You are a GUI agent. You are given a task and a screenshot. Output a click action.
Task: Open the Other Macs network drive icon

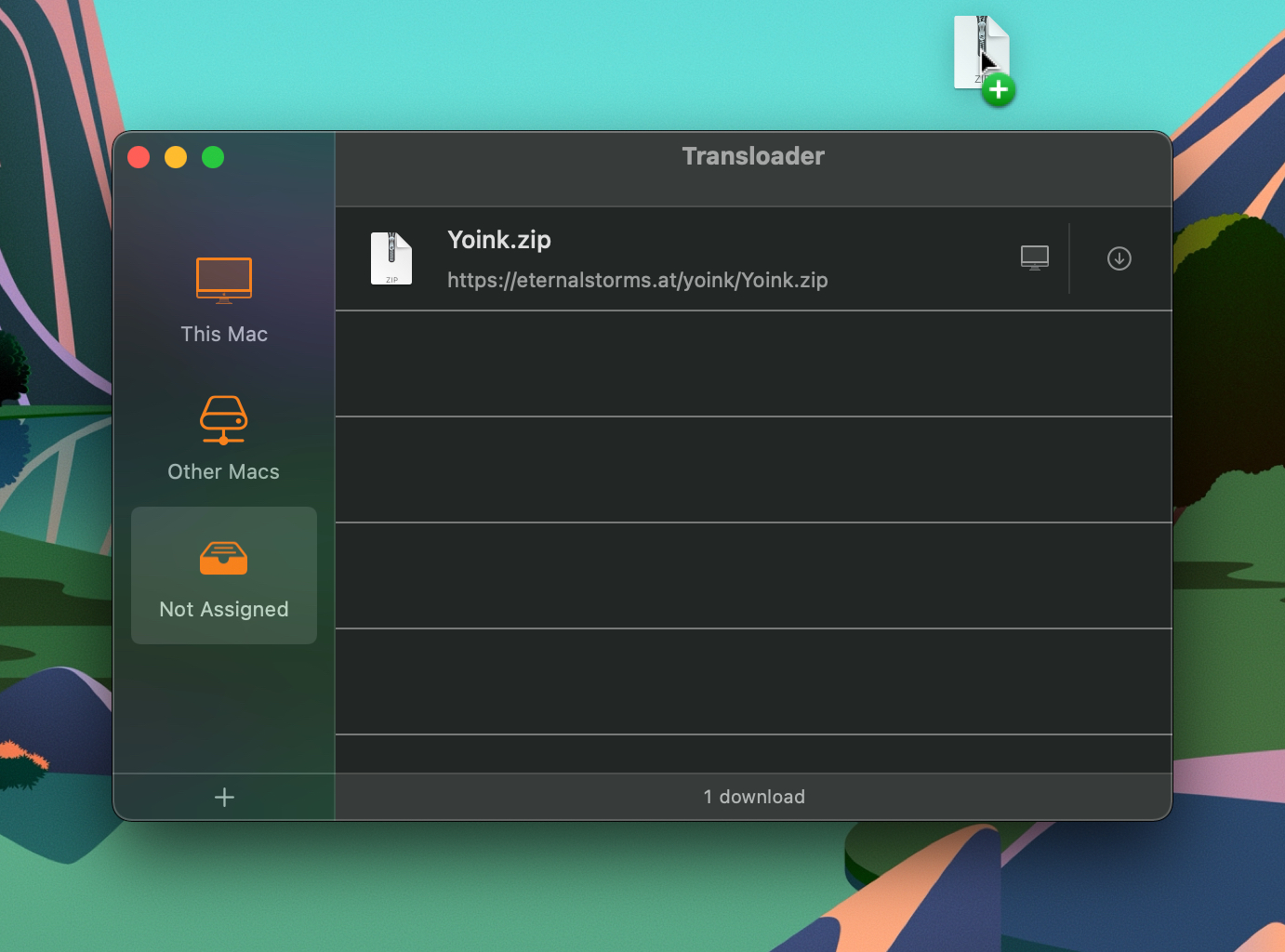(224, 419)
